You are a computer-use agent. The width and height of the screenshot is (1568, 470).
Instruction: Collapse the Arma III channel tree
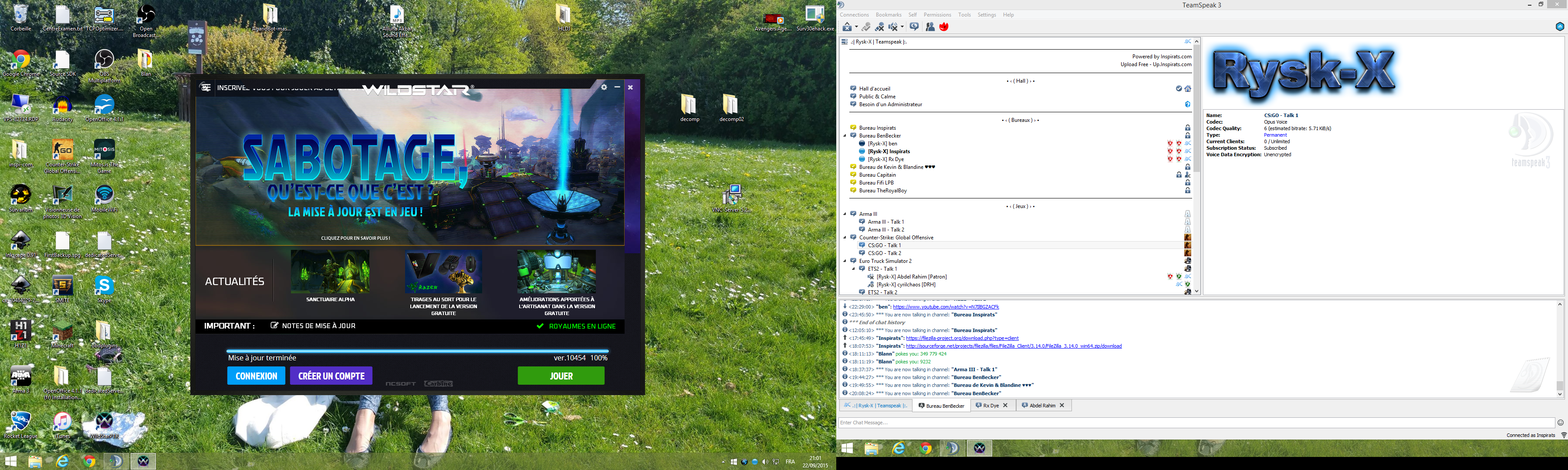(x=845, y=214)
